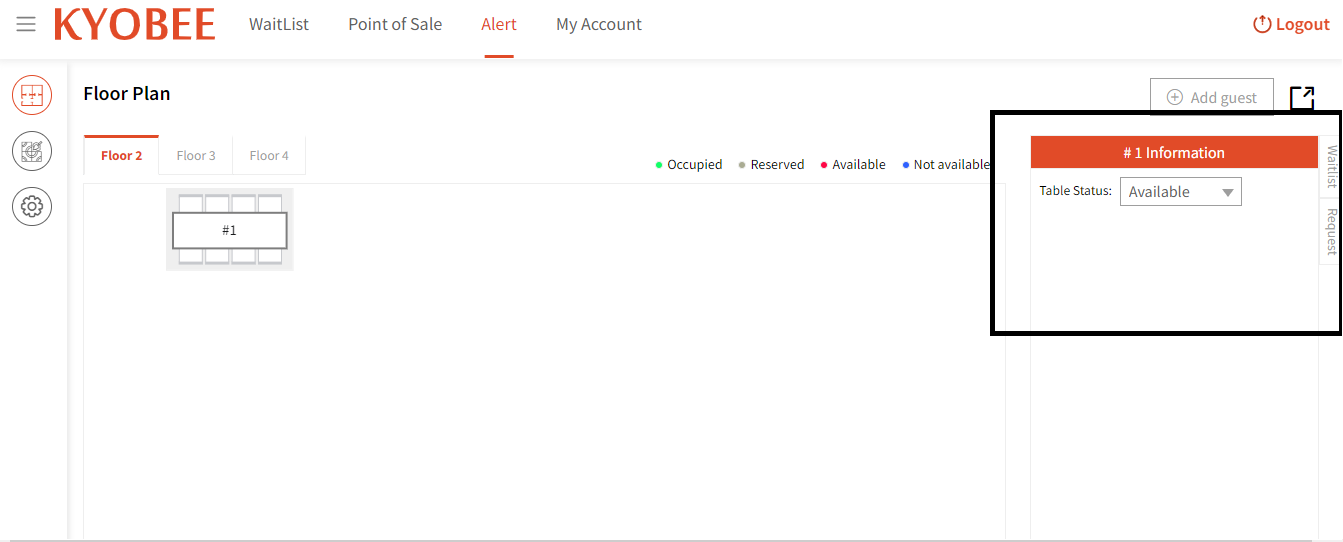Click the Reserved legend label
Screen dimensions: 1343x542
pyautogui.click(x=777, y=165)
